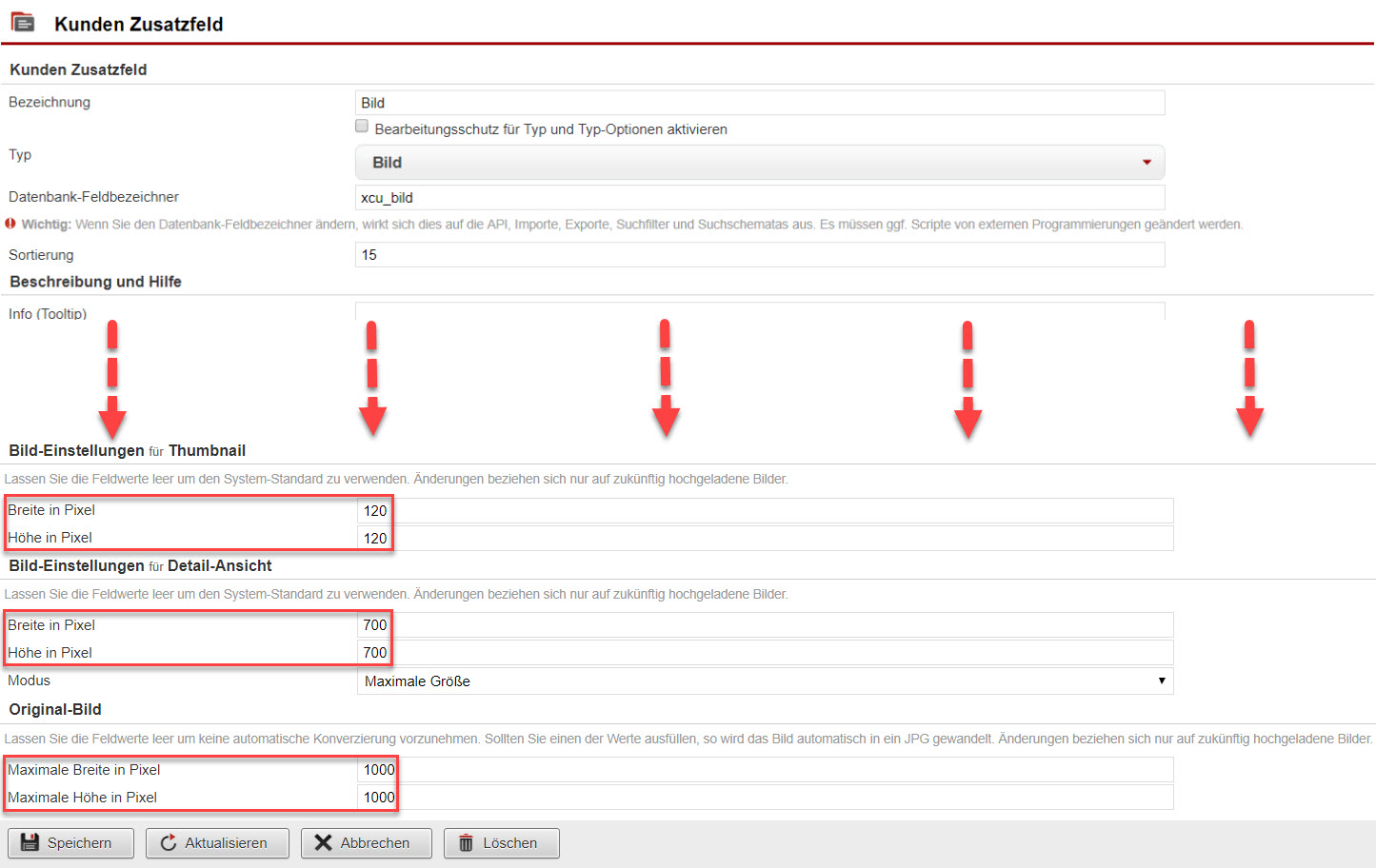
Task: Enable the Bearbeitungsschutz checkbox
Action: (x=362, y=127)
